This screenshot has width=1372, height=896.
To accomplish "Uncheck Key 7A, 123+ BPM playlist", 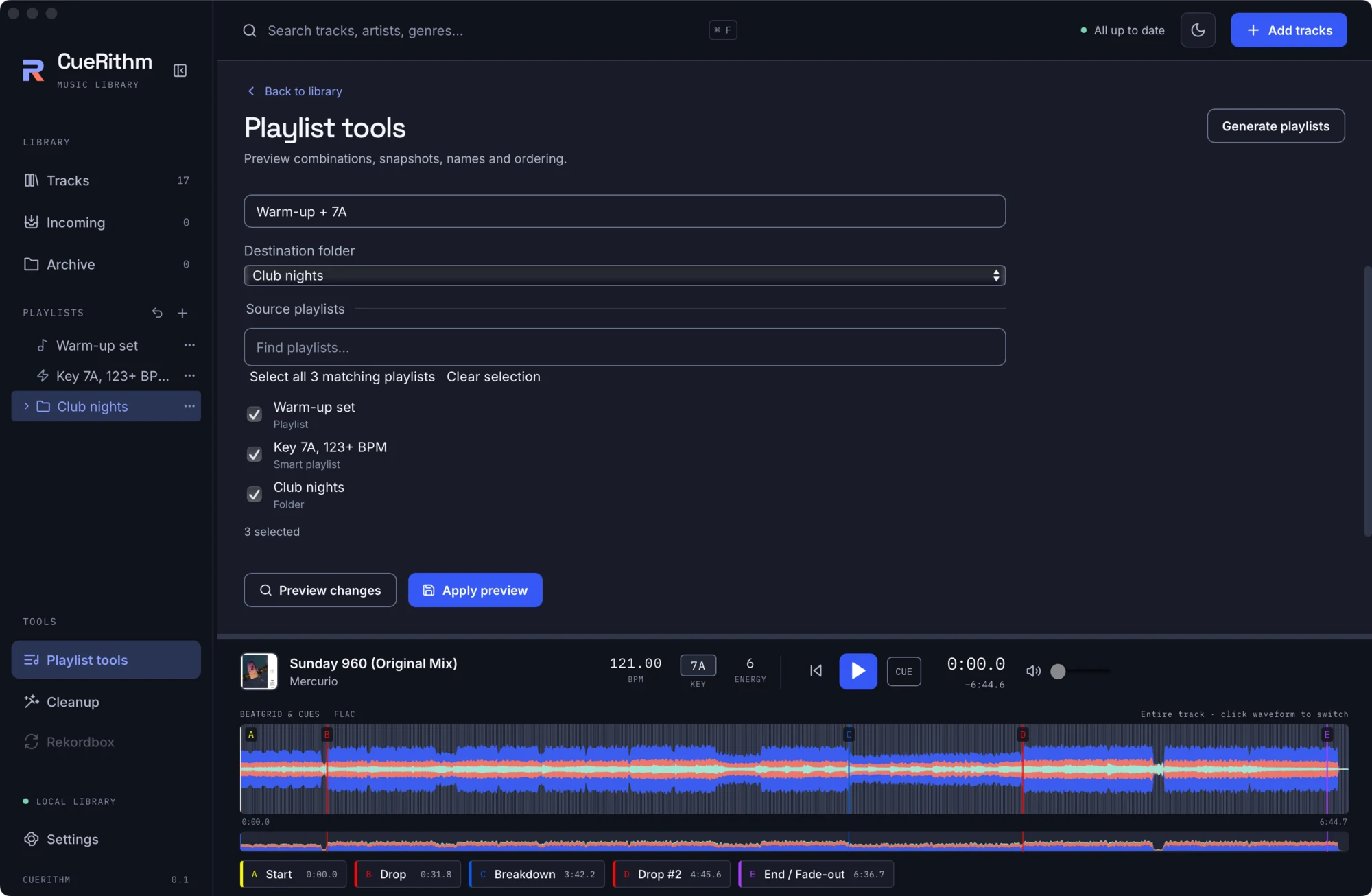I will [x=255, y=454].
